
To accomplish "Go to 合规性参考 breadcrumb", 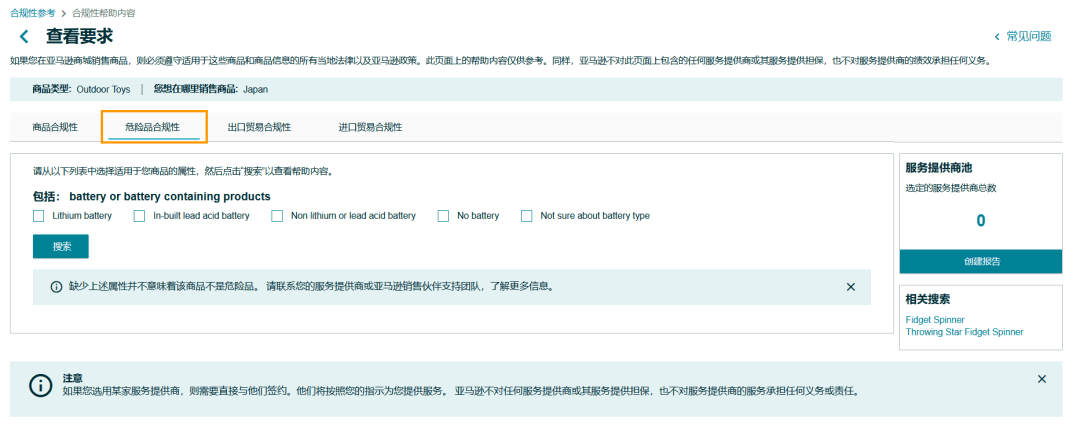I will (x=32, y=13).
